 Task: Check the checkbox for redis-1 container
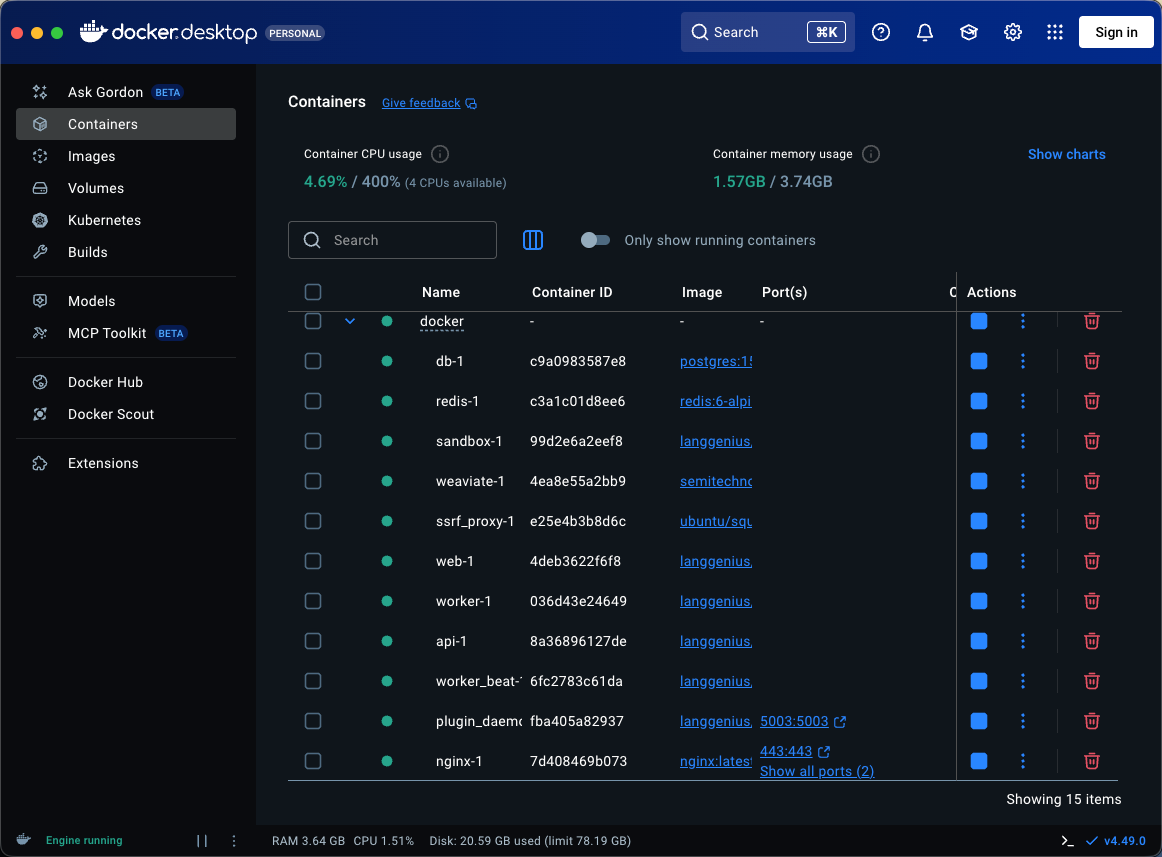coord(313,401)
